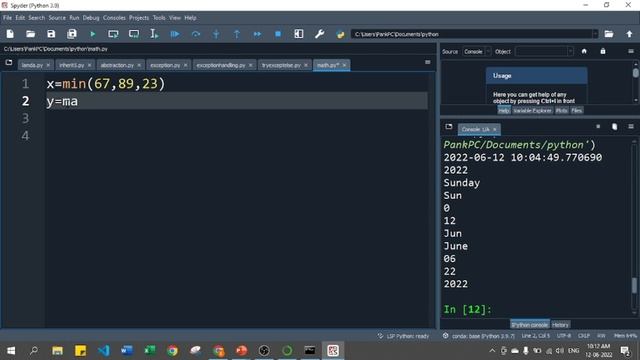Open file via toolbar folder icon
640x360 pixels.
[31, 34]
